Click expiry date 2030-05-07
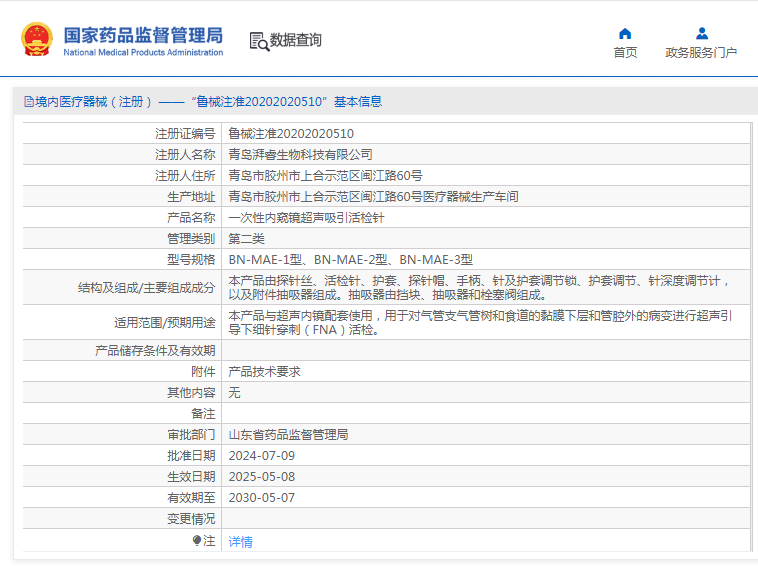758x569 pixels. [262, 498]
